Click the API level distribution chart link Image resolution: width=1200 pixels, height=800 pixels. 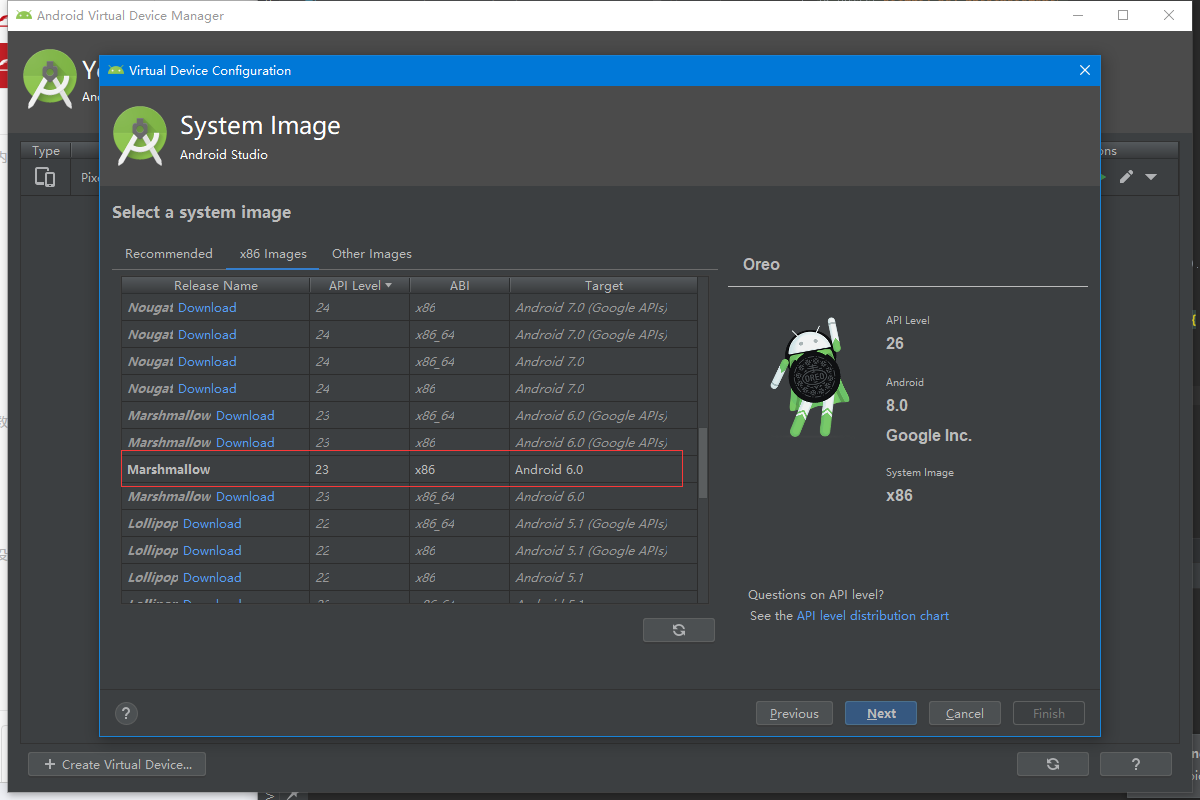tap(873, 615)
